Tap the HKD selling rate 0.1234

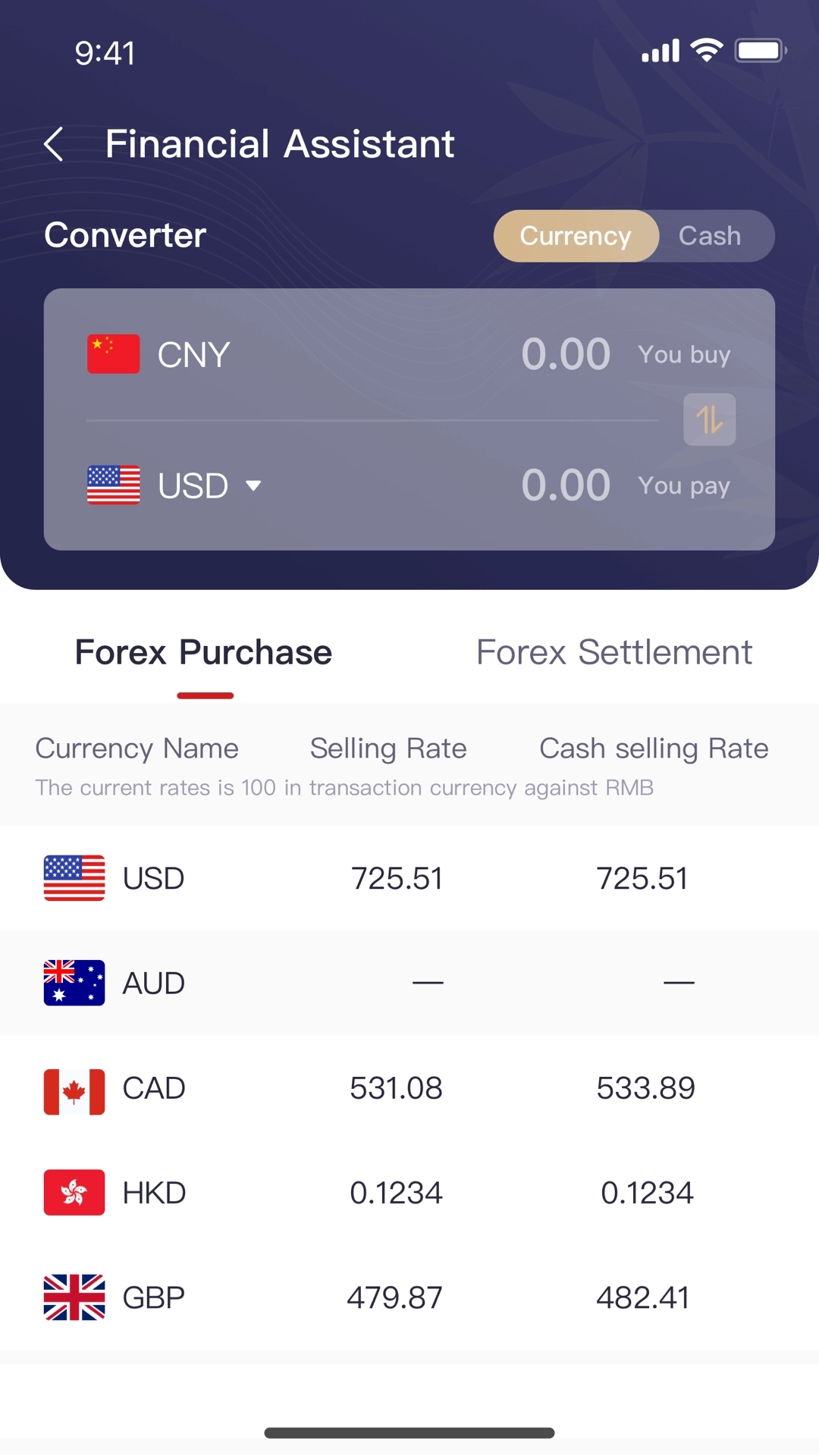tap(396, 1193)
